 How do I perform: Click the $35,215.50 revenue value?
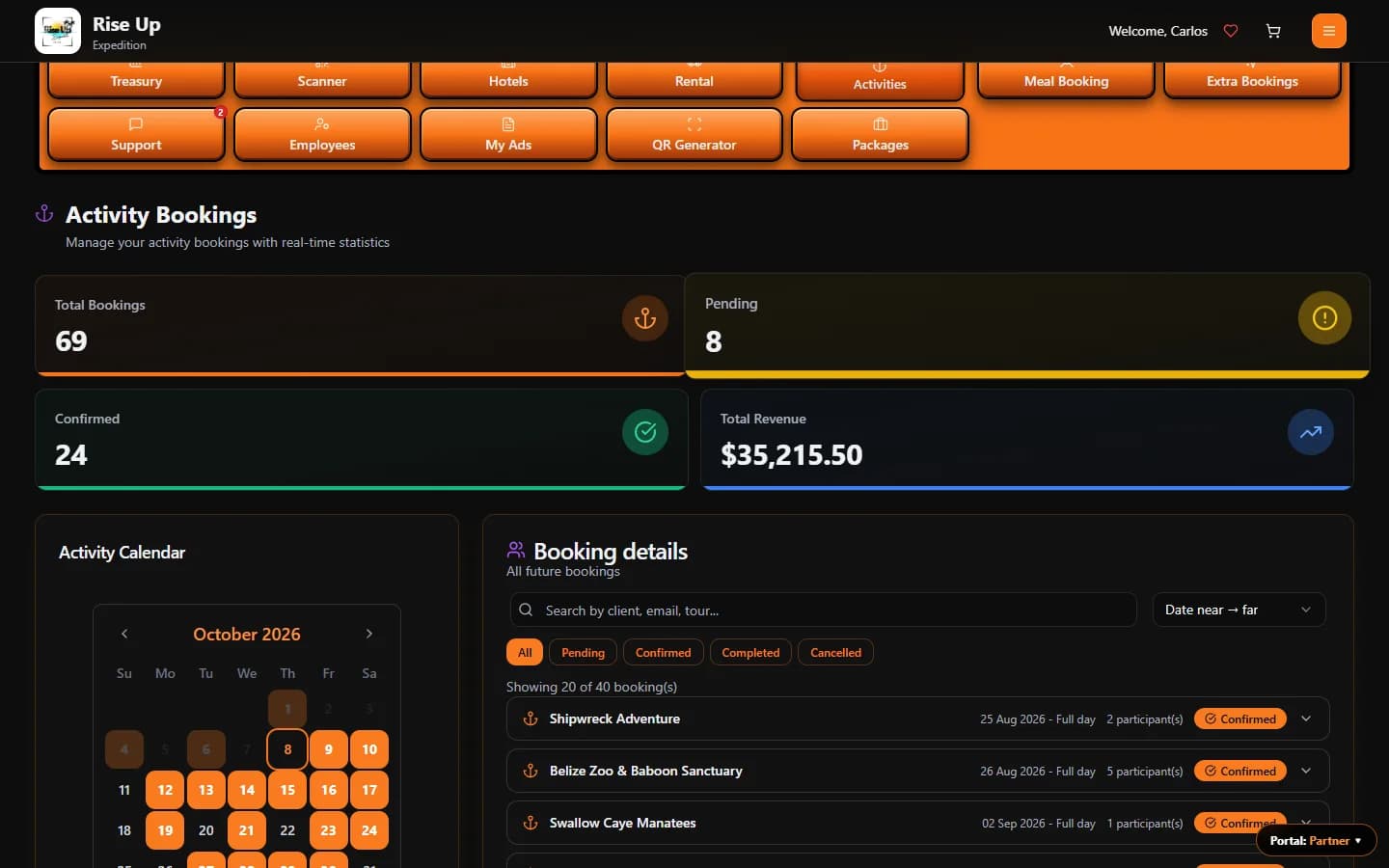792,455
